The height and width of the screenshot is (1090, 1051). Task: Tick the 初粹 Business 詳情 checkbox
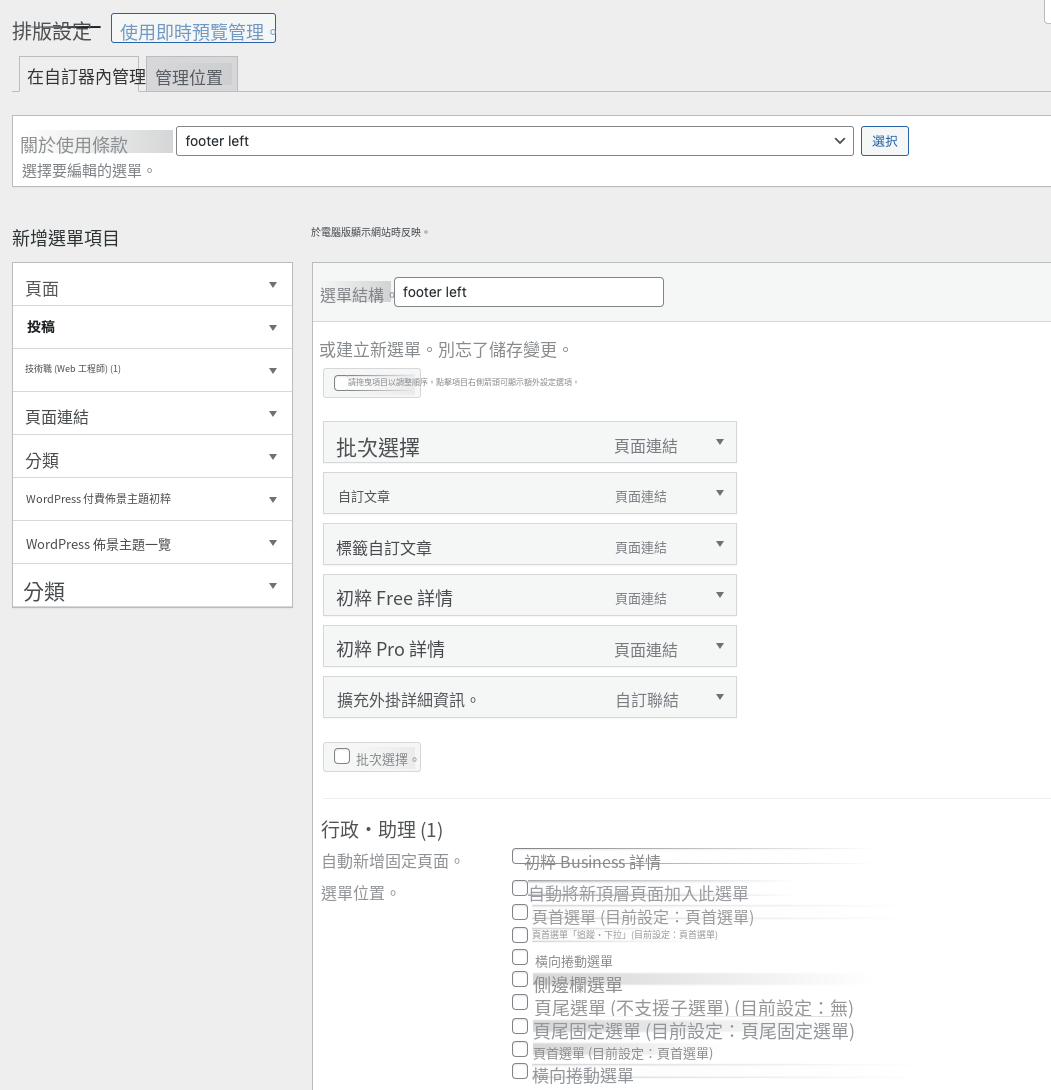point(520,856)
